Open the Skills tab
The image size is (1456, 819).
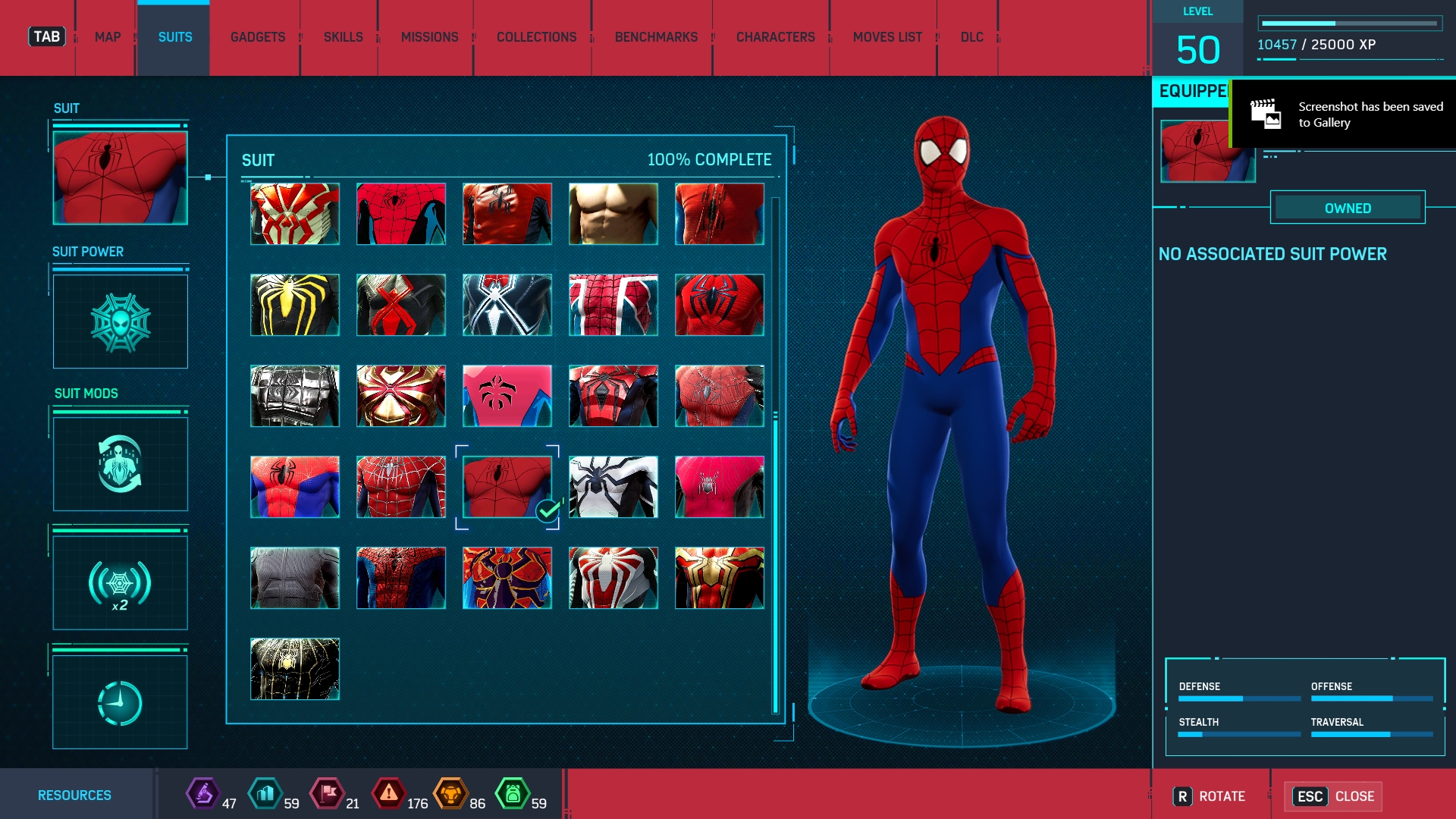[x=343, y=37]
